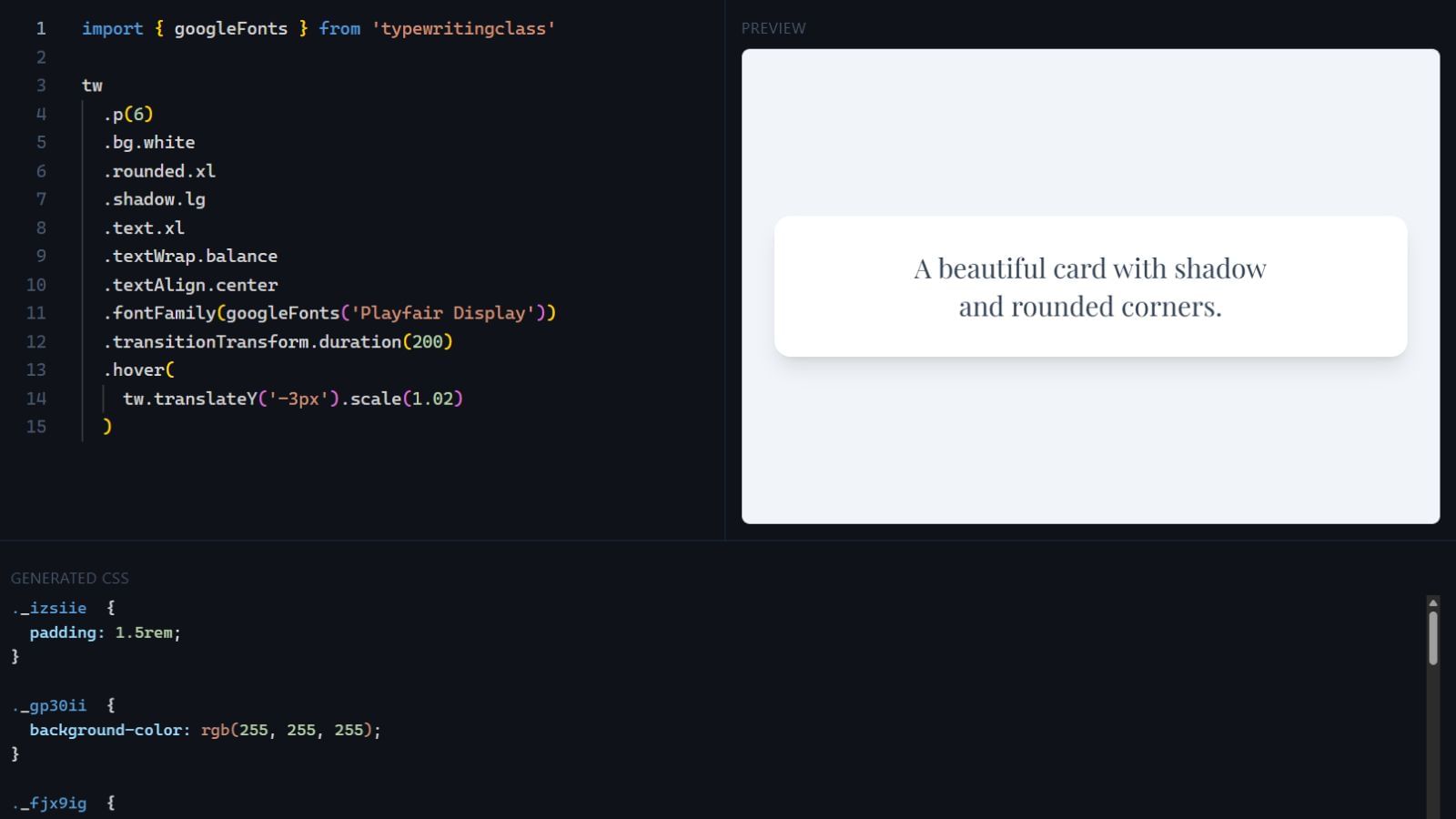
Task: Click the GENERATED CSS panel heading
Action: [70, 578]
